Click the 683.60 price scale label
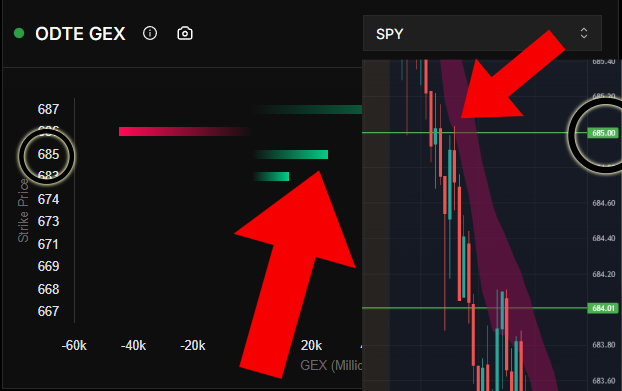Screen dimensions: 622x391 [604, 381]
